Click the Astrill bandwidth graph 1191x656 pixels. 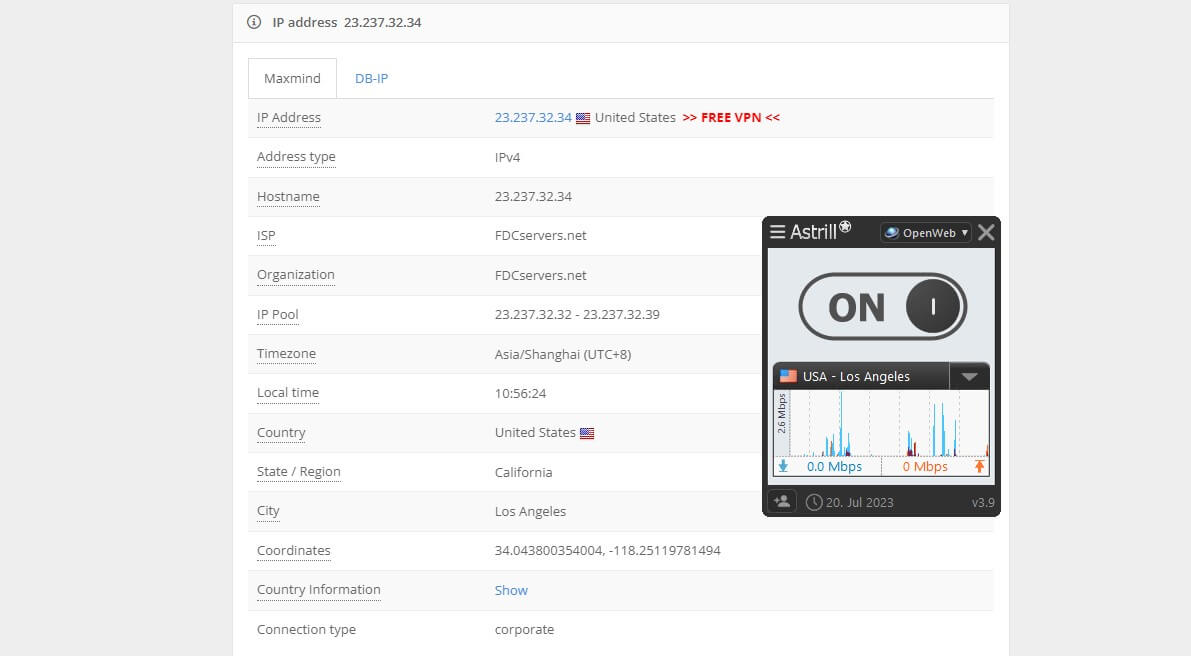coord(889,423)
